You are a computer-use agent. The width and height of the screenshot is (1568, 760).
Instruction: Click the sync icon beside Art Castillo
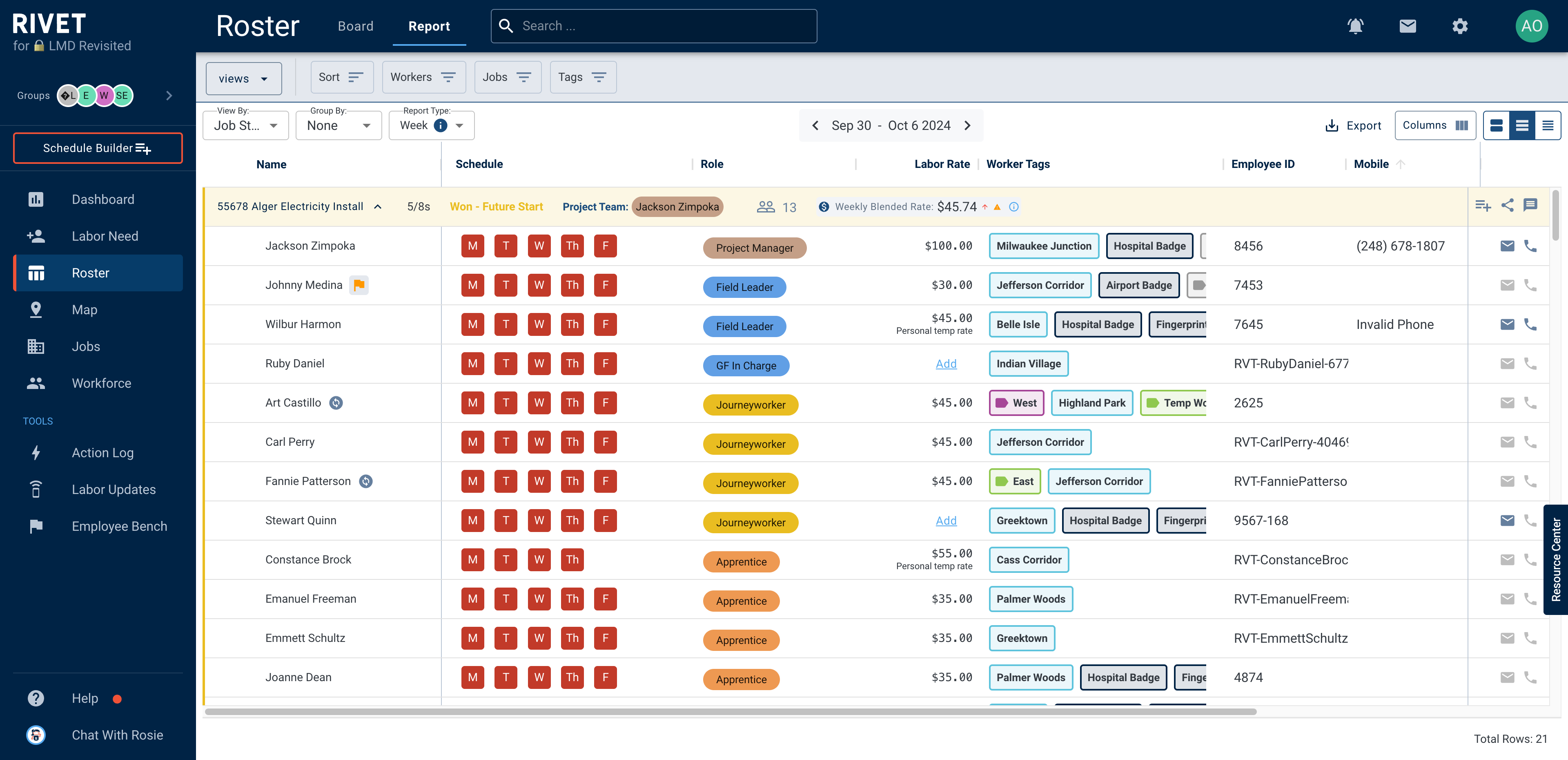coord(336,402)
